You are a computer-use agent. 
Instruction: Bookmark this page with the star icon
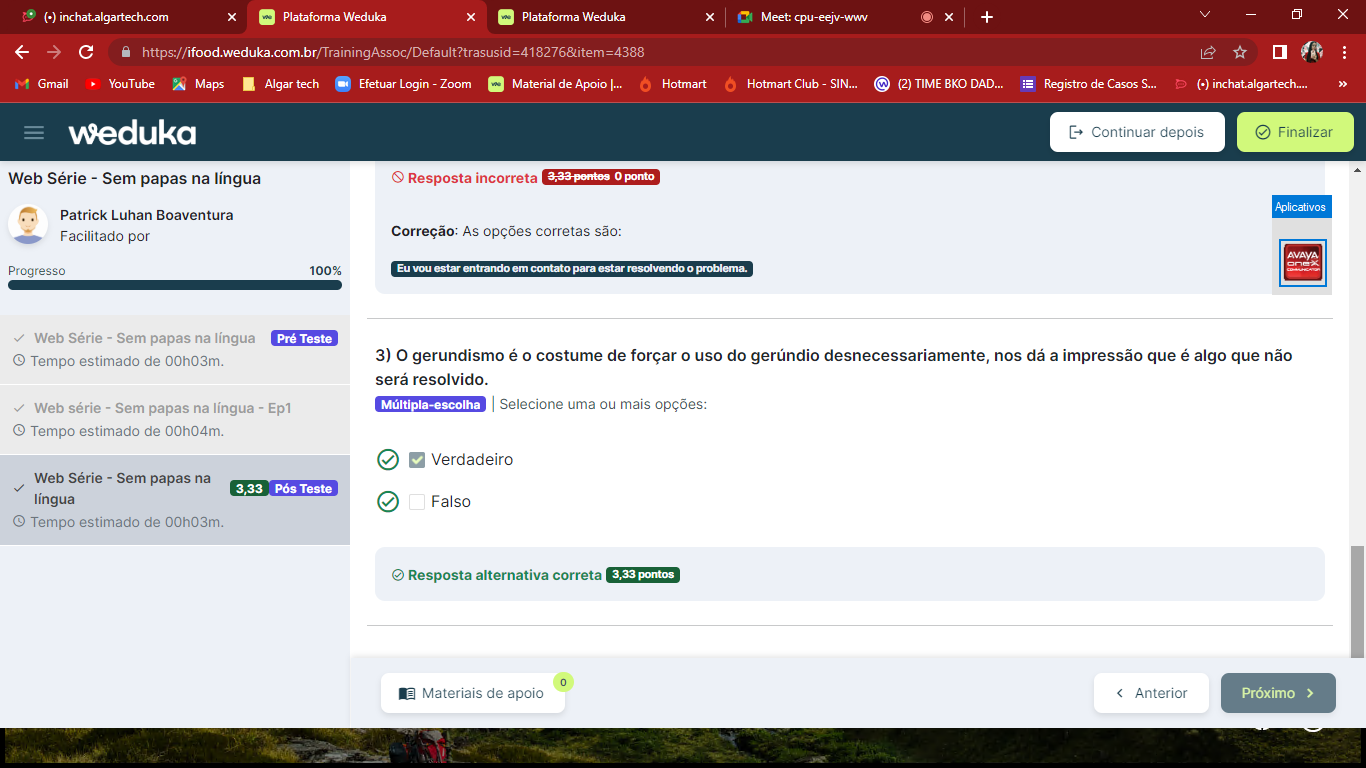coord(1240,52)
